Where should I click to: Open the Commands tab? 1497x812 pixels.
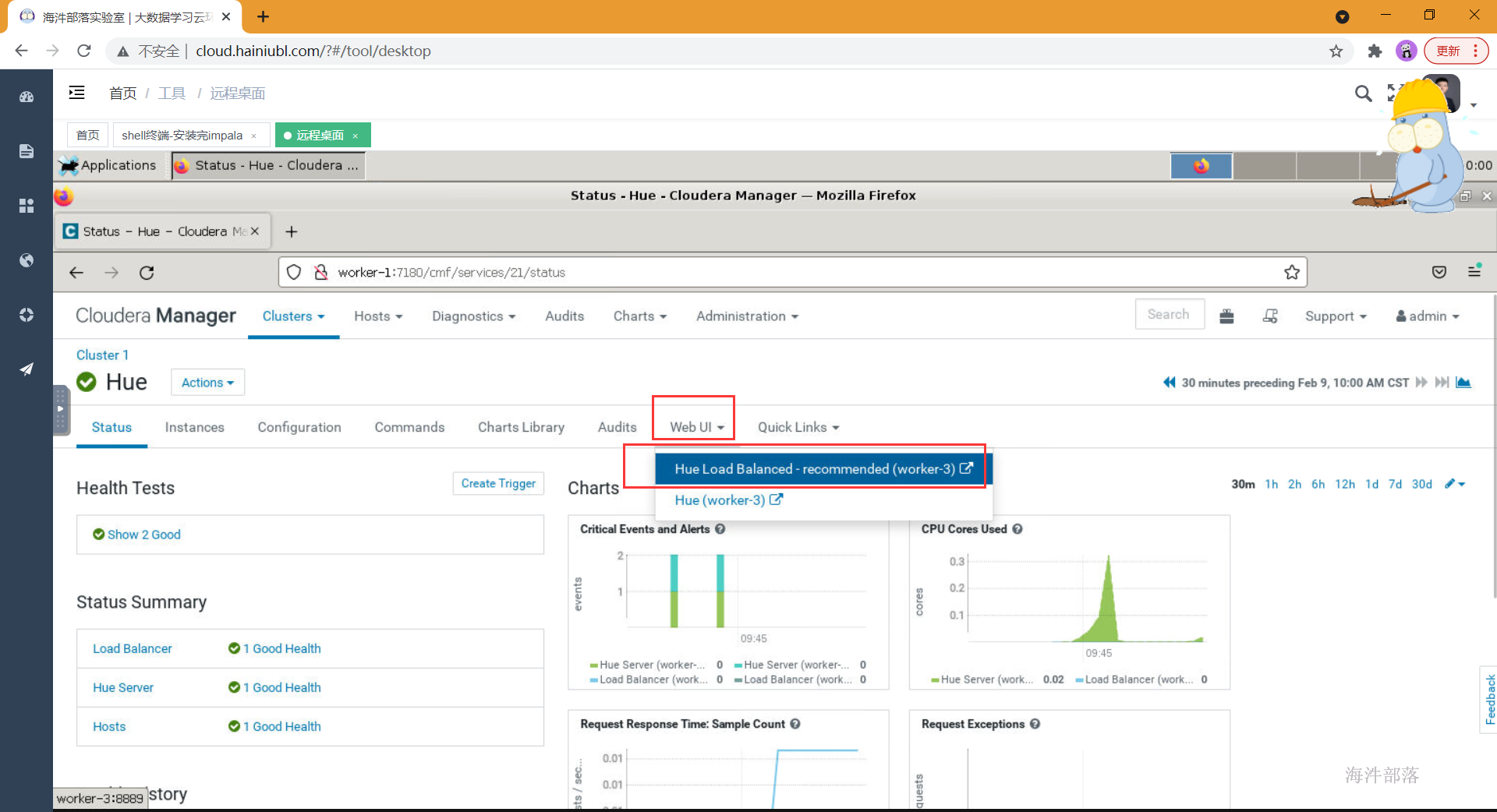409,427
